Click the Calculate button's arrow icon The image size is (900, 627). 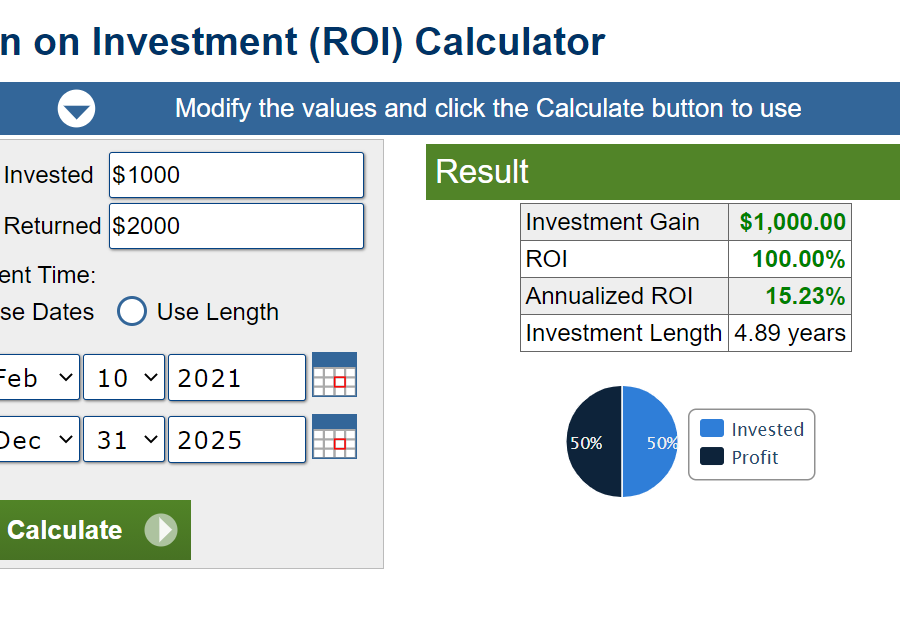pos(160,530)
